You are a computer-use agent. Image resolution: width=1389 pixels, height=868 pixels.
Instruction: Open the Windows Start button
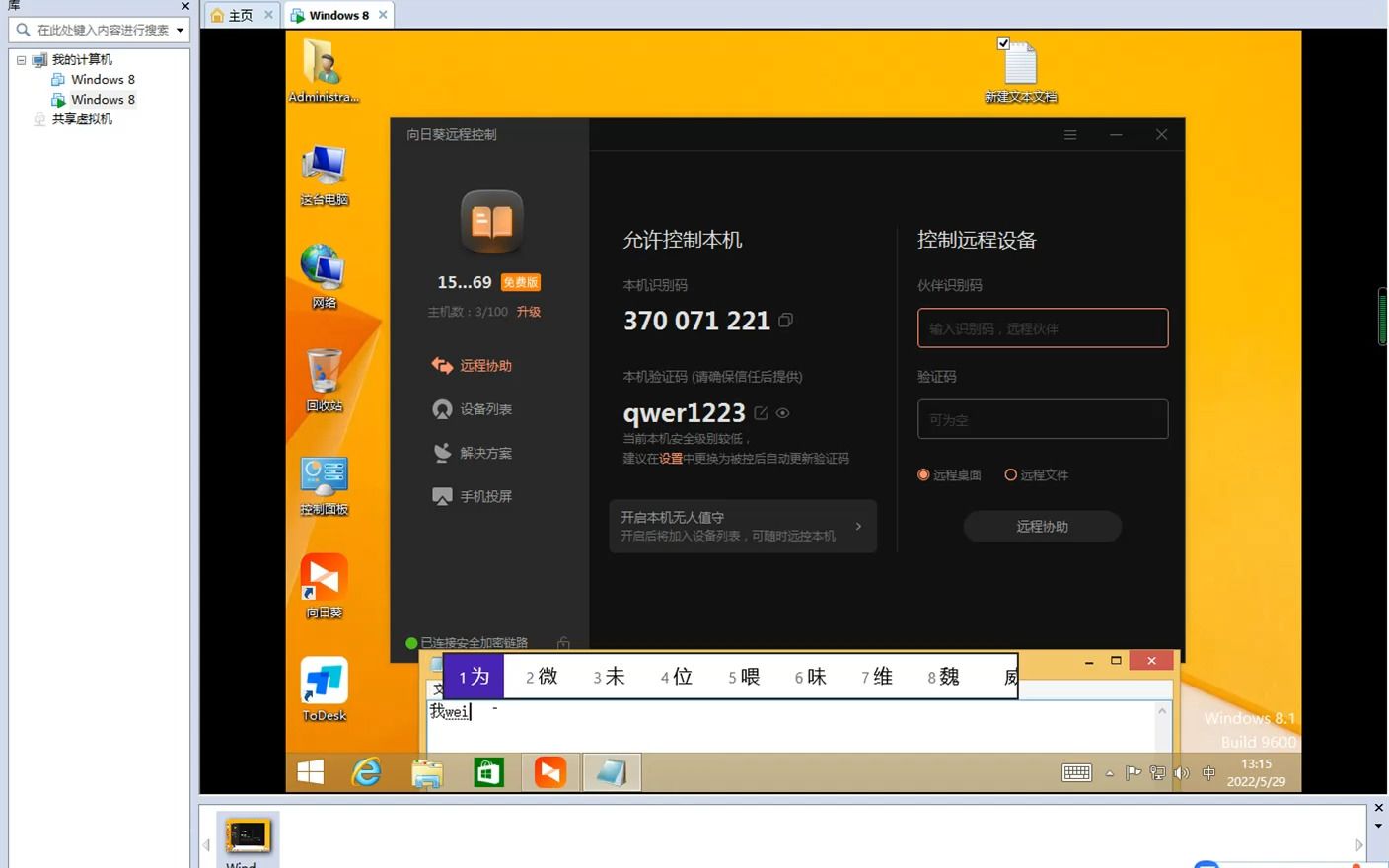click(x=311, y=772)
